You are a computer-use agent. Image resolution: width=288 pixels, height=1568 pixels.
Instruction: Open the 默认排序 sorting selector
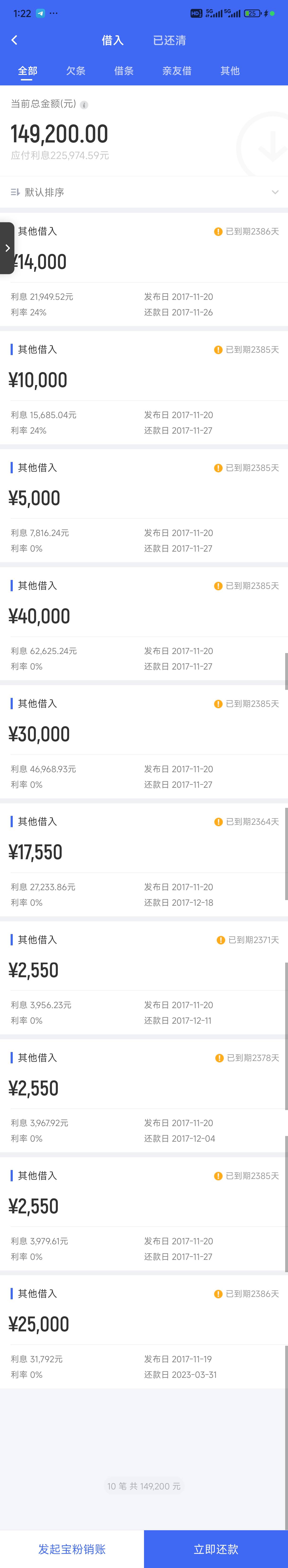click(144, 192)
